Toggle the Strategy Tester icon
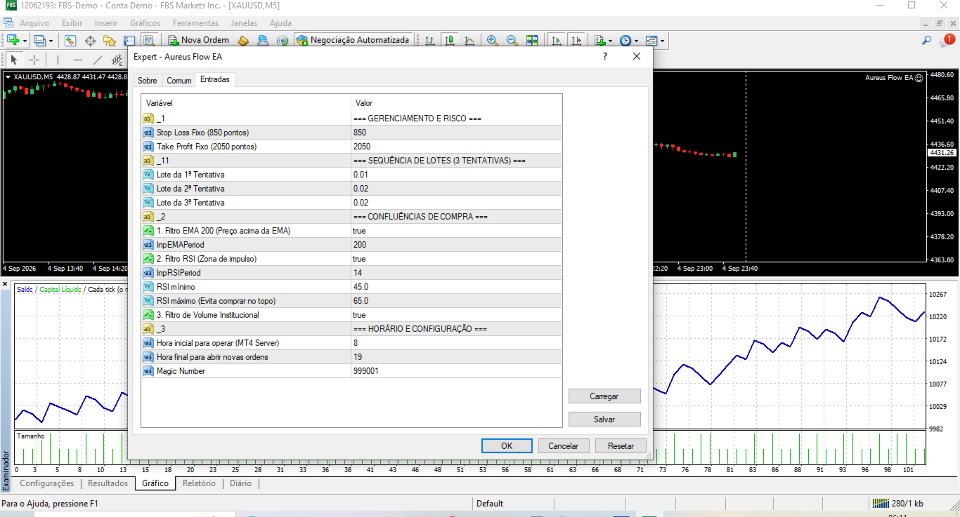 click(149, 40)
